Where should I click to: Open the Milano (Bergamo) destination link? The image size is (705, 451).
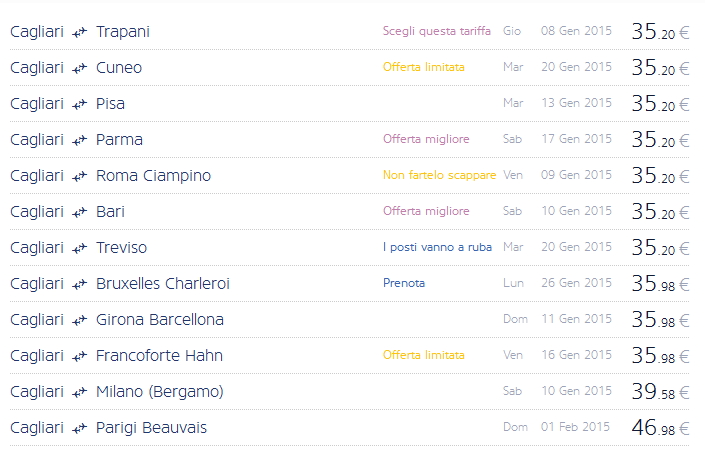point(159,392)
